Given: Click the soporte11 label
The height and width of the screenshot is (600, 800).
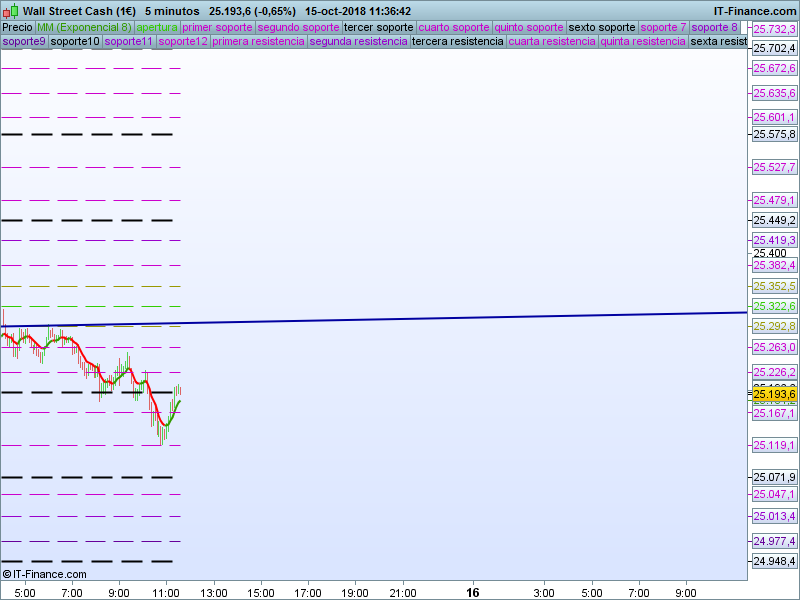Looking at the screenshot, I should (129, 41).
